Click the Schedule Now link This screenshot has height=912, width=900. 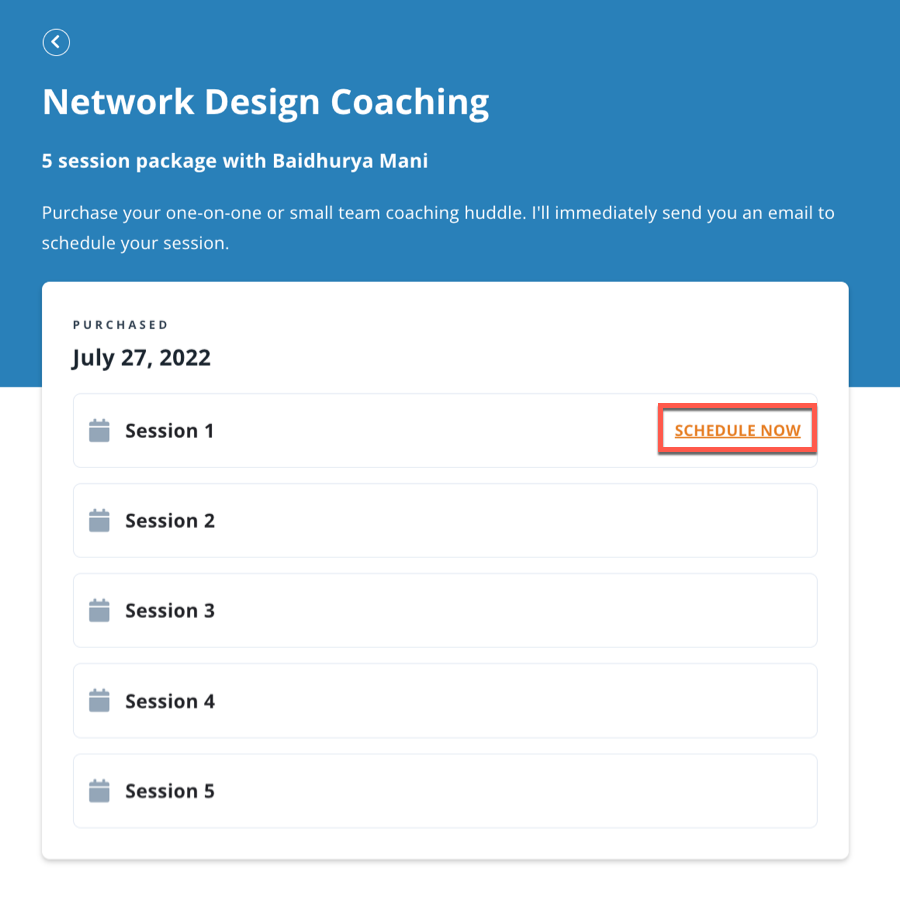tap(737, 431)
